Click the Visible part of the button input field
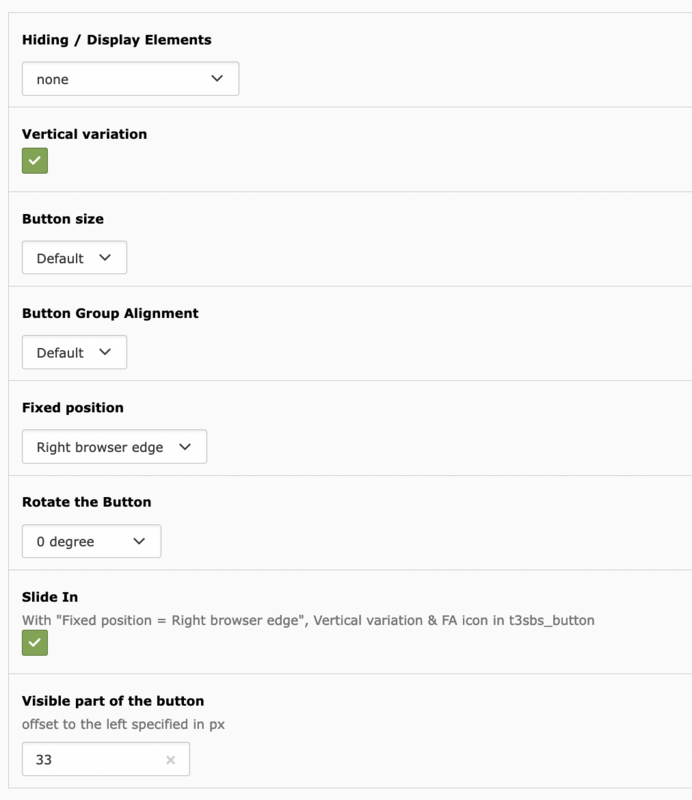Image resolution: width=692 pixels, height=800 pixels. pyautogui.click(x=106, y=759)
